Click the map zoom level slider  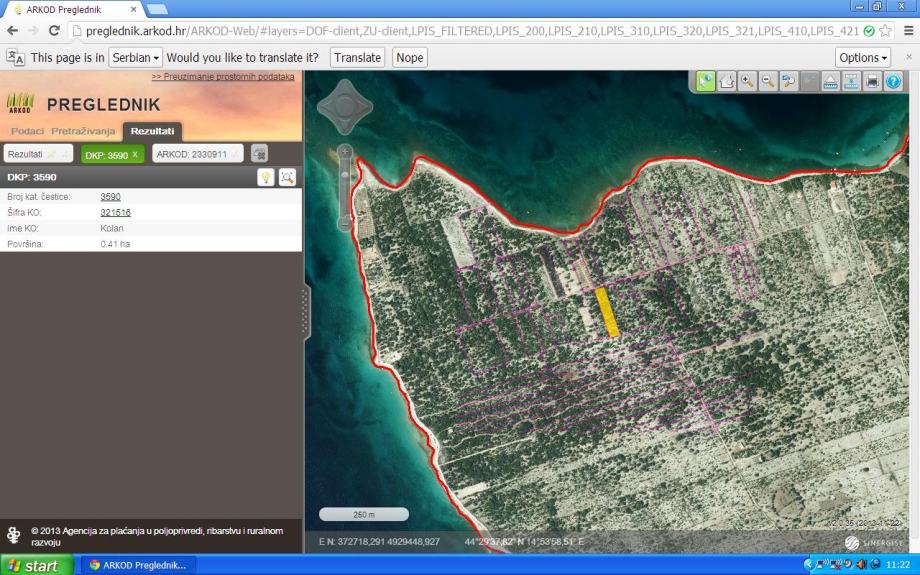pyautogui.click(x=345, y=188)
